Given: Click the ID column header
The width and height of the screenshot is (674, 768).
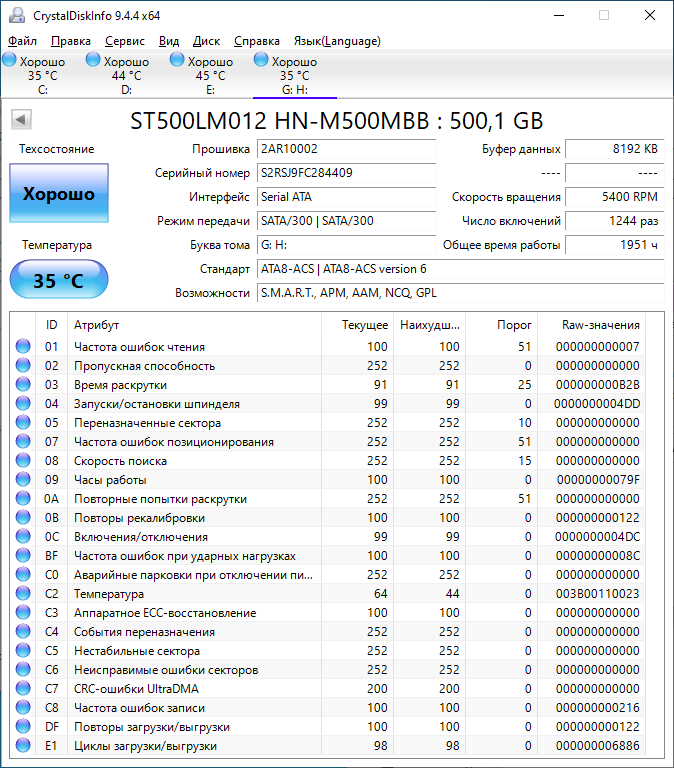Looking at the screenshot, I should point(51,325).
